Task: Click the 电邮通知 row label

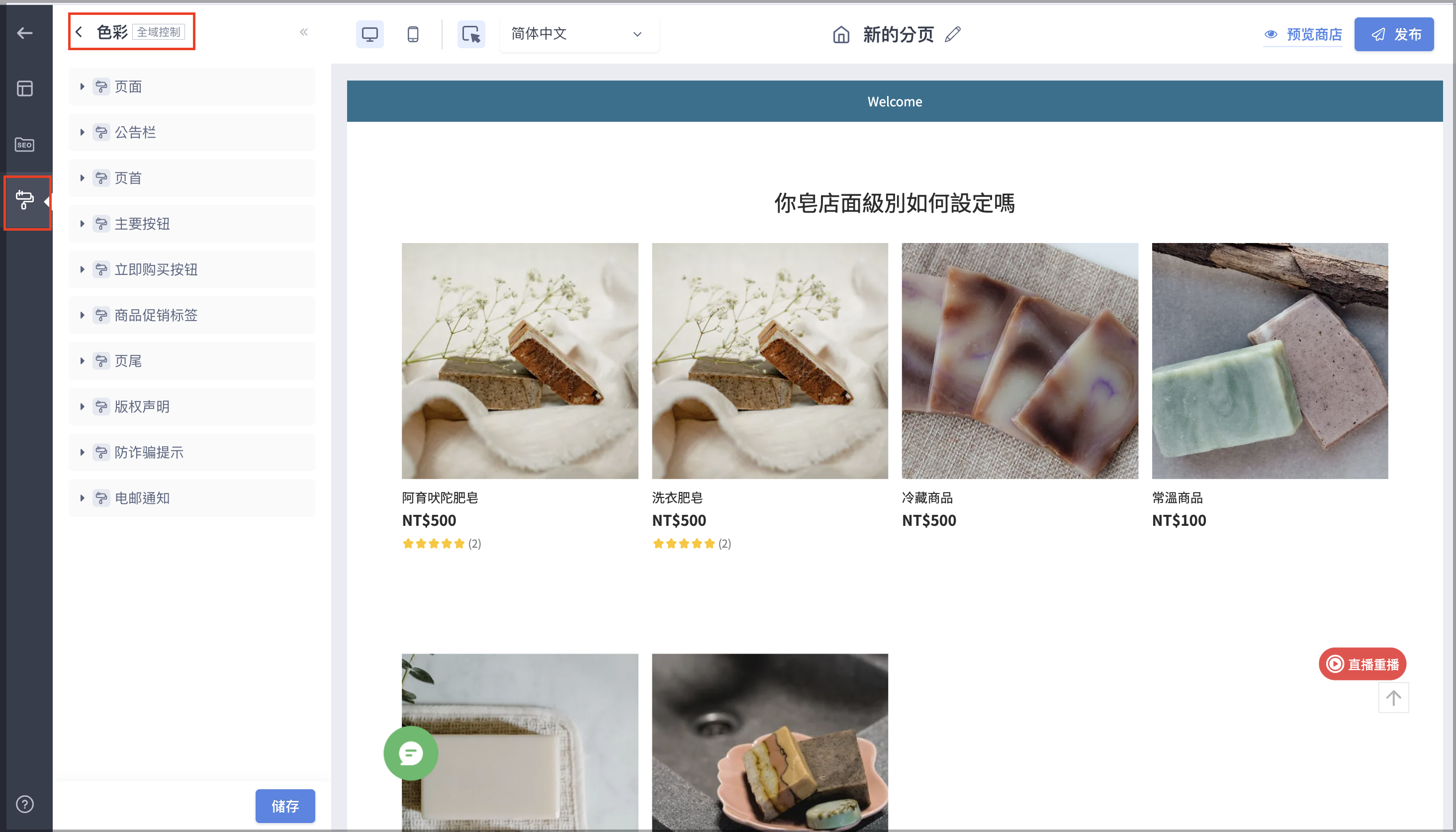Action: (x=142, y=499)
